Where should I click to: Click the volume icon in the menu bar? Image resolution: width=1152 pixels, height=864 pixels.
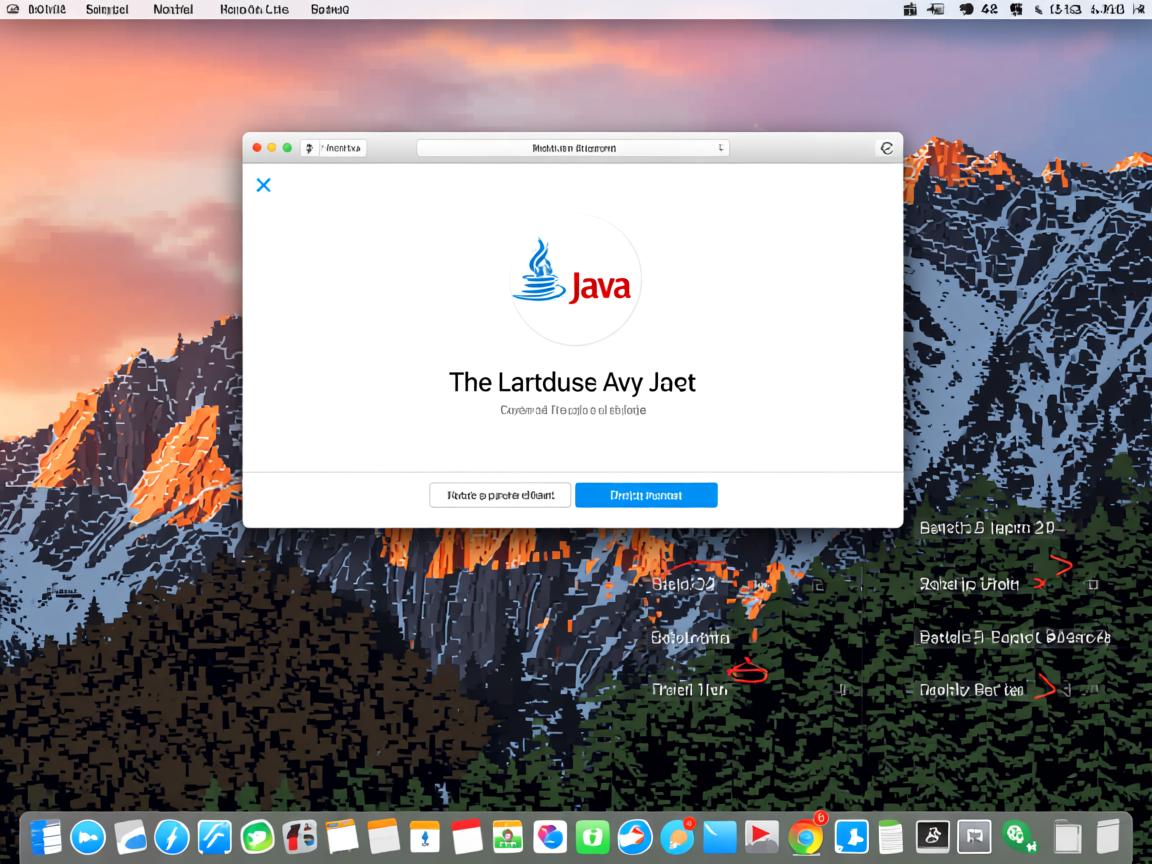tap(1037, 9)
